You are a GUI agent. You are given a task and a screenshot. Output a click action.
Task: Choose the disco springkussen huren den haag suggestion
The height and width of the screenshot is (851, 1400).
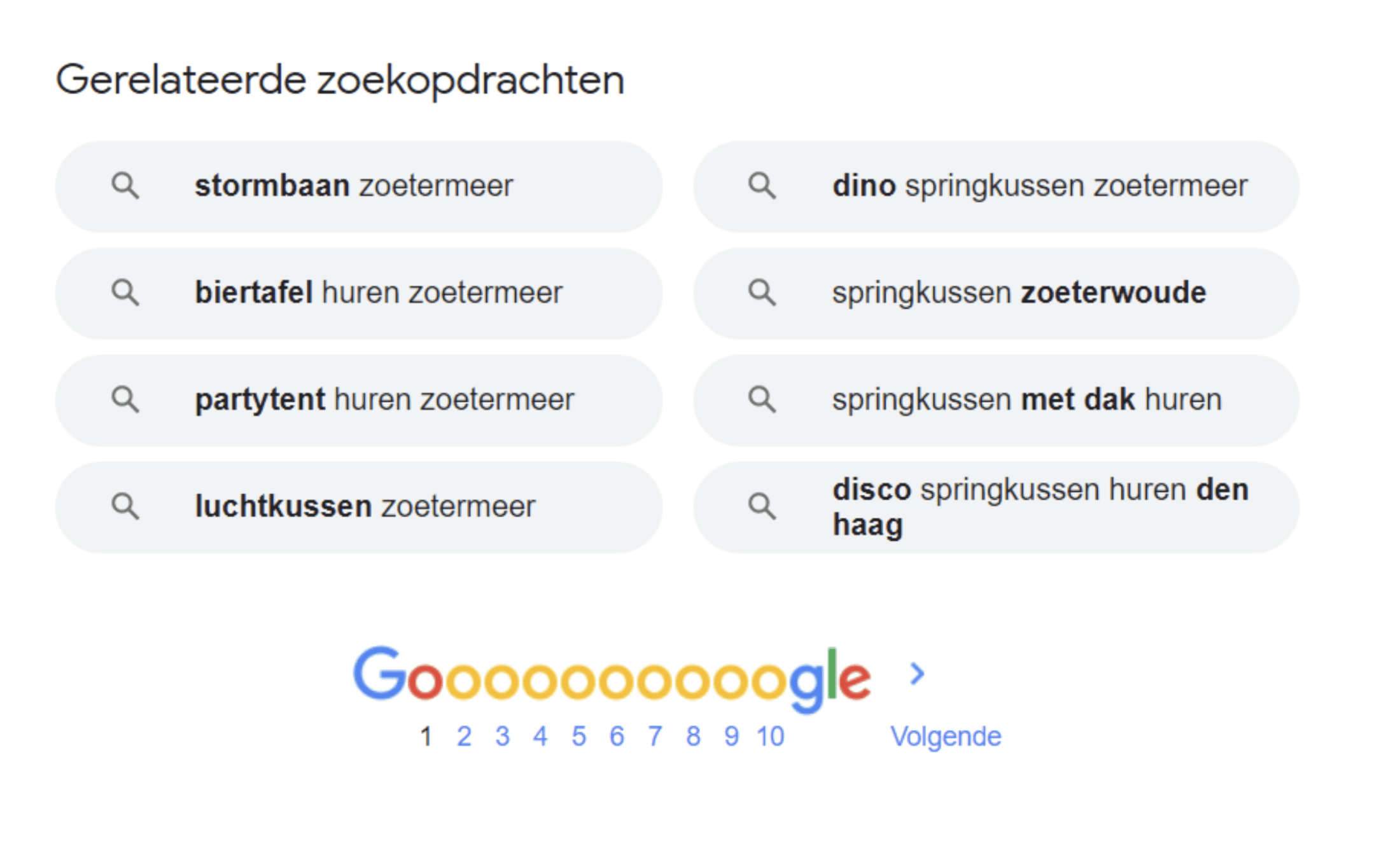pos(997,507)
